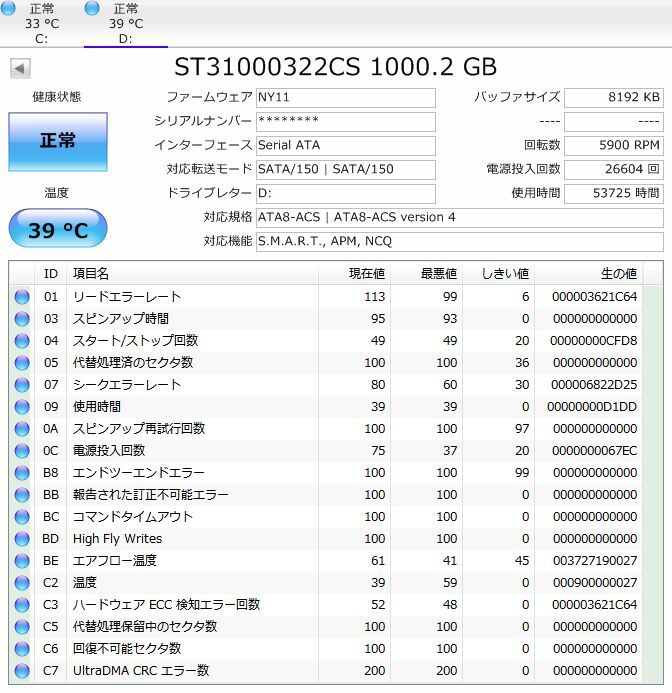
Task: Click the ST31000322CS 1000.2 GB model title
Action: 336,67
